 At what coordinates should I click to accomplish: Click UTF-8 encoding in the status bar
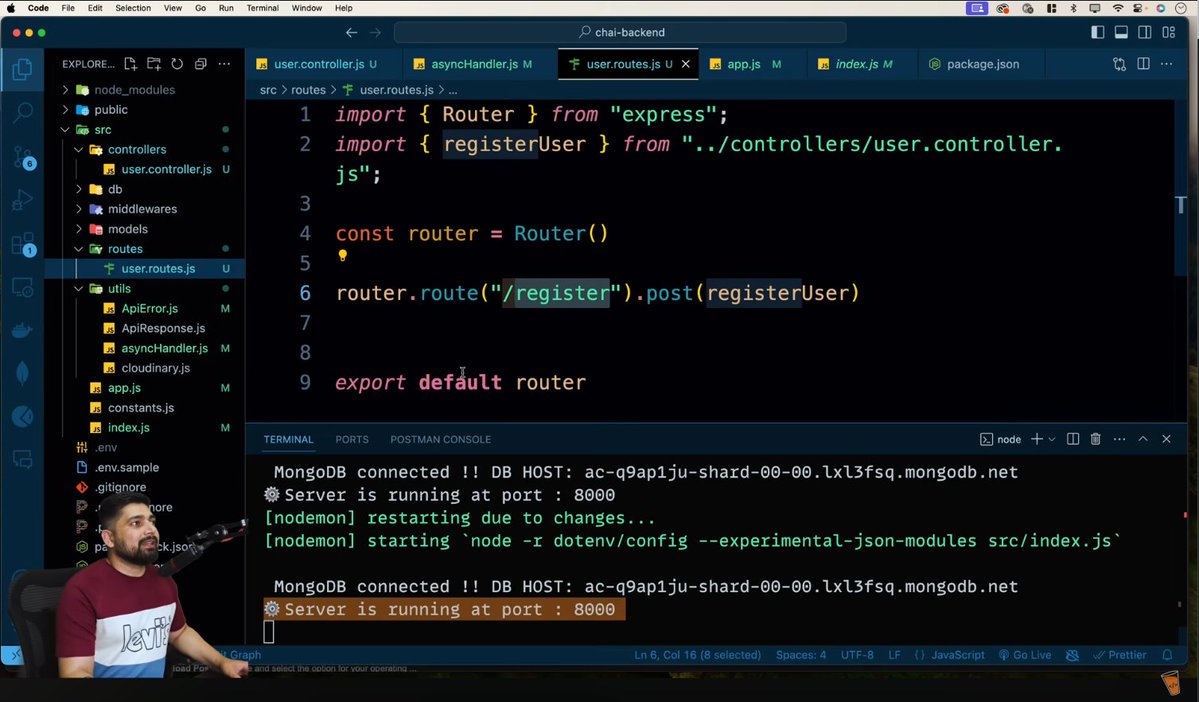[x=857, y=655]
